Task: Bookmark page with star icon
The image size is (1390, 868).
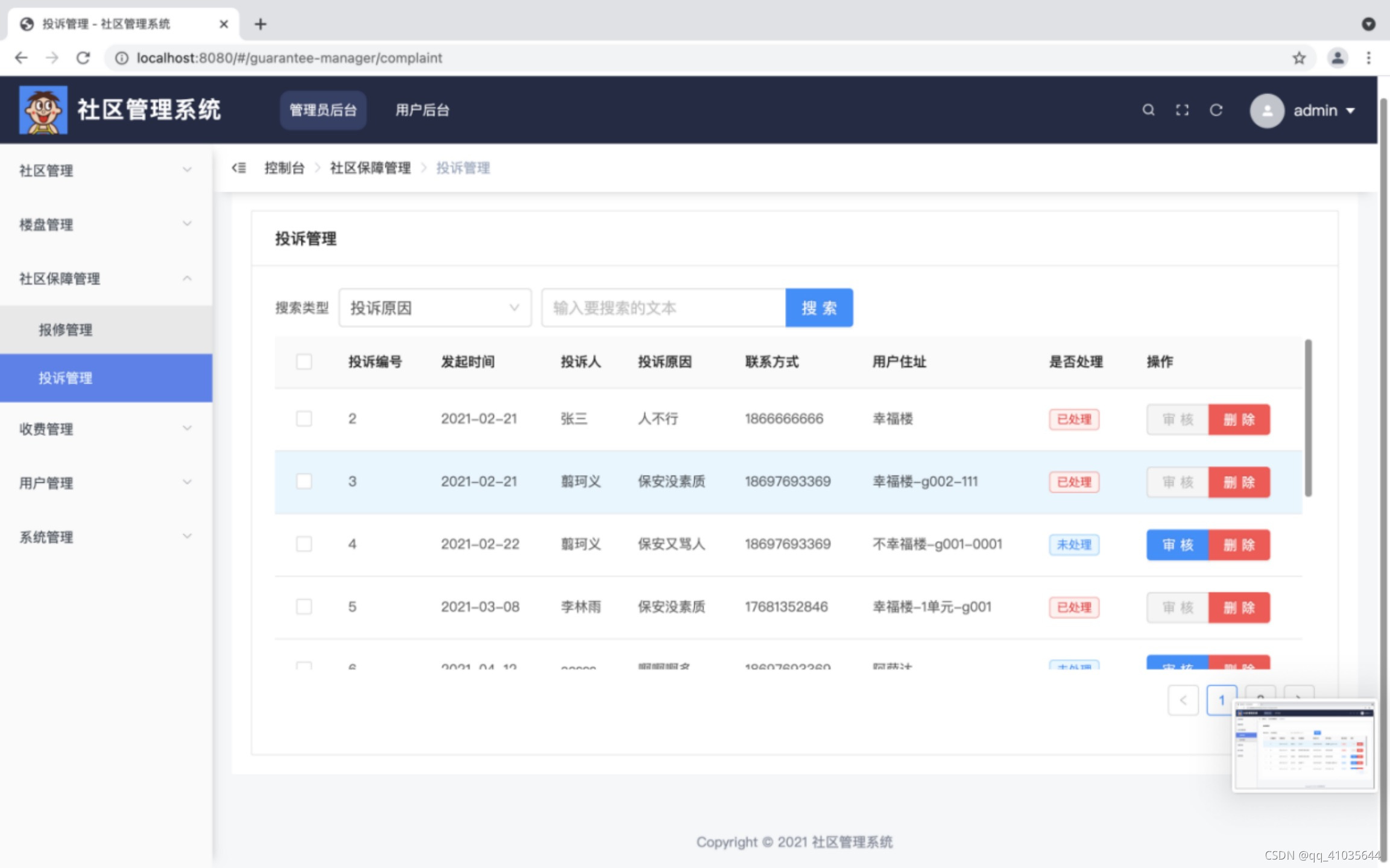Action: coord(1298,58)
